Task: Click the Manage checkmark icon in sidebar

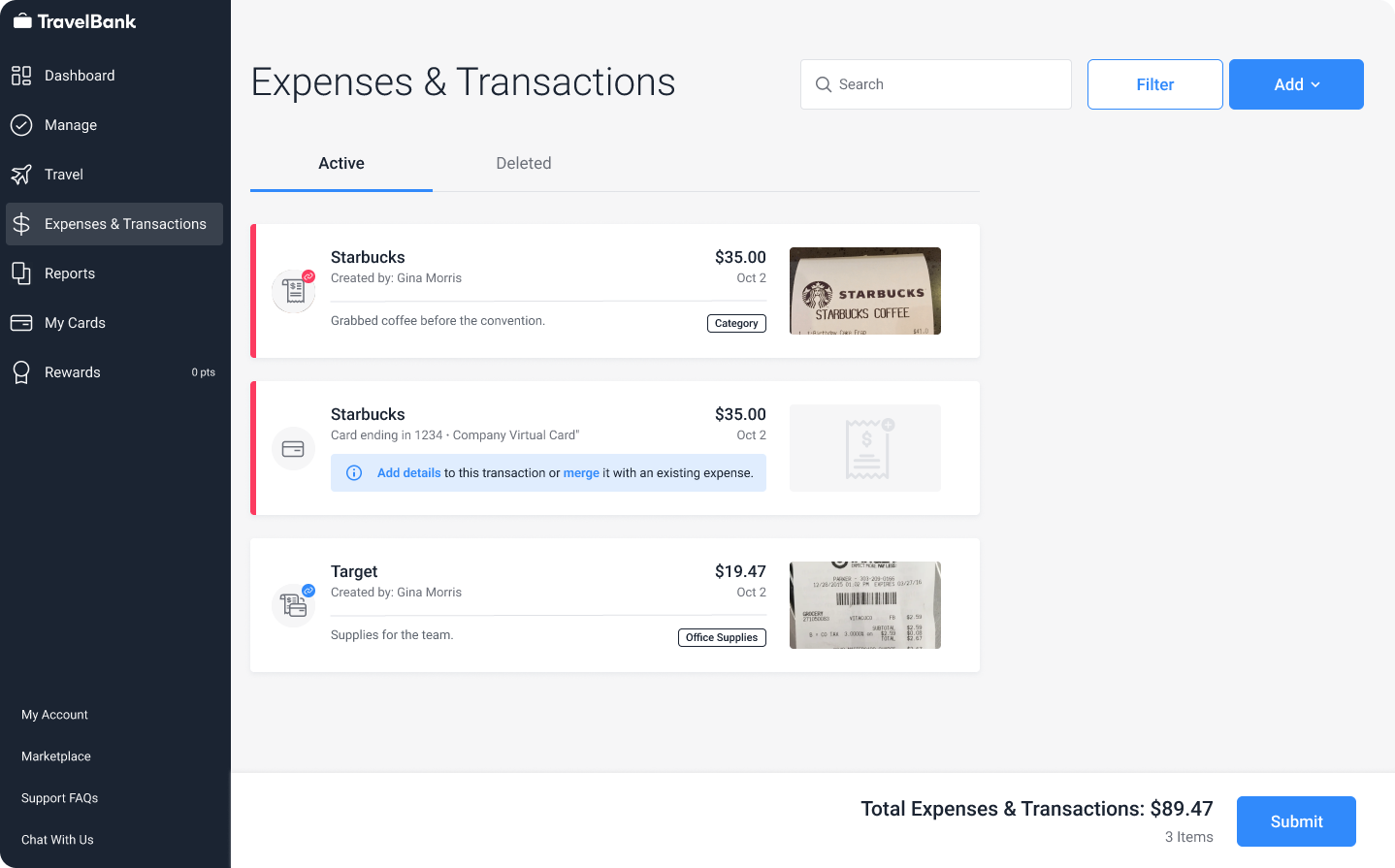Action: tap(21, 125)
